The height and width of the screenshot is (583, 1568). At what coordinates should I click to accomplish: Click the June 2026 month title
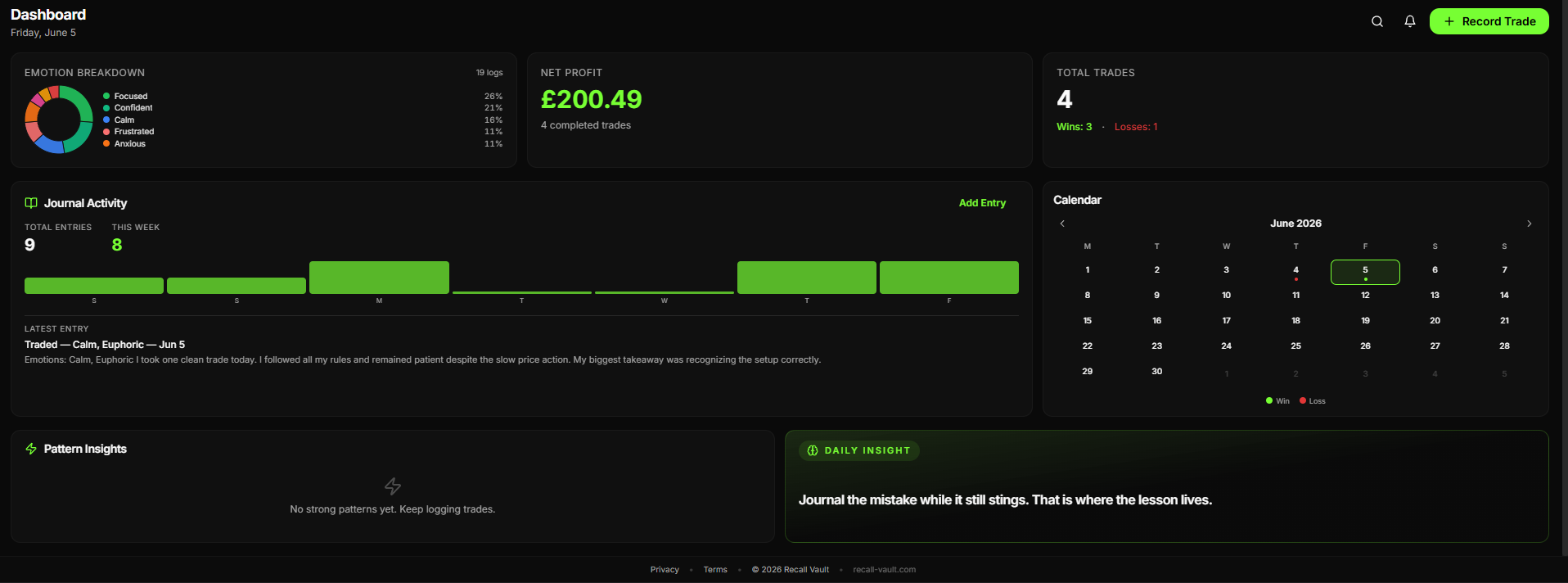click(x=1295, y=224)
